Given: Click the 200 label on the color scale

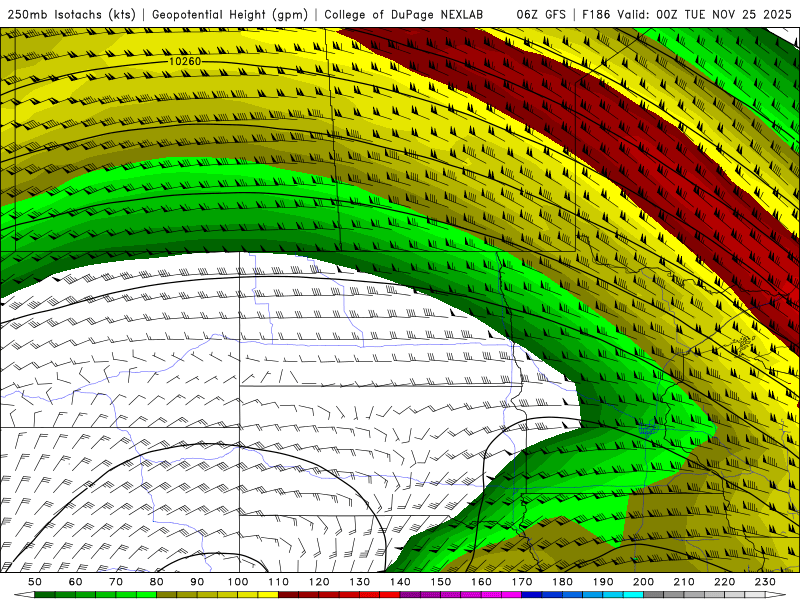Looking at the screenshot, I should point(643,582).
